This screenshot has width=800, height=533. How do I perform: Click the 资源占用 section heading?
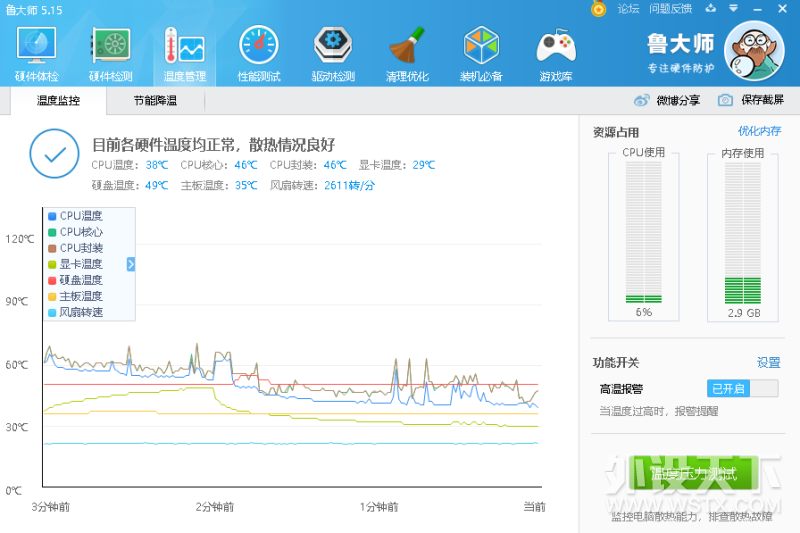(x=616, y=132)
